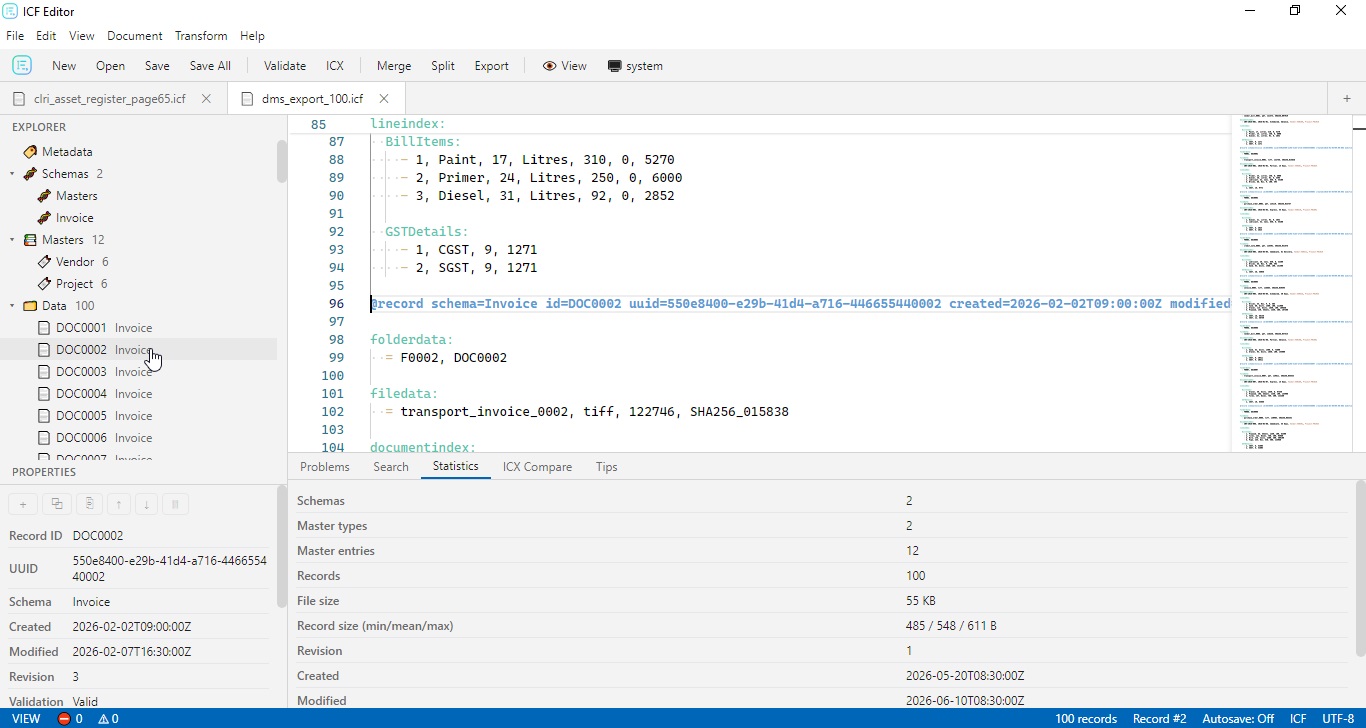Screen dimensions: 1366x728
Task: Select the DOC0005 Invoice row
Action: [x=138, y=416]
